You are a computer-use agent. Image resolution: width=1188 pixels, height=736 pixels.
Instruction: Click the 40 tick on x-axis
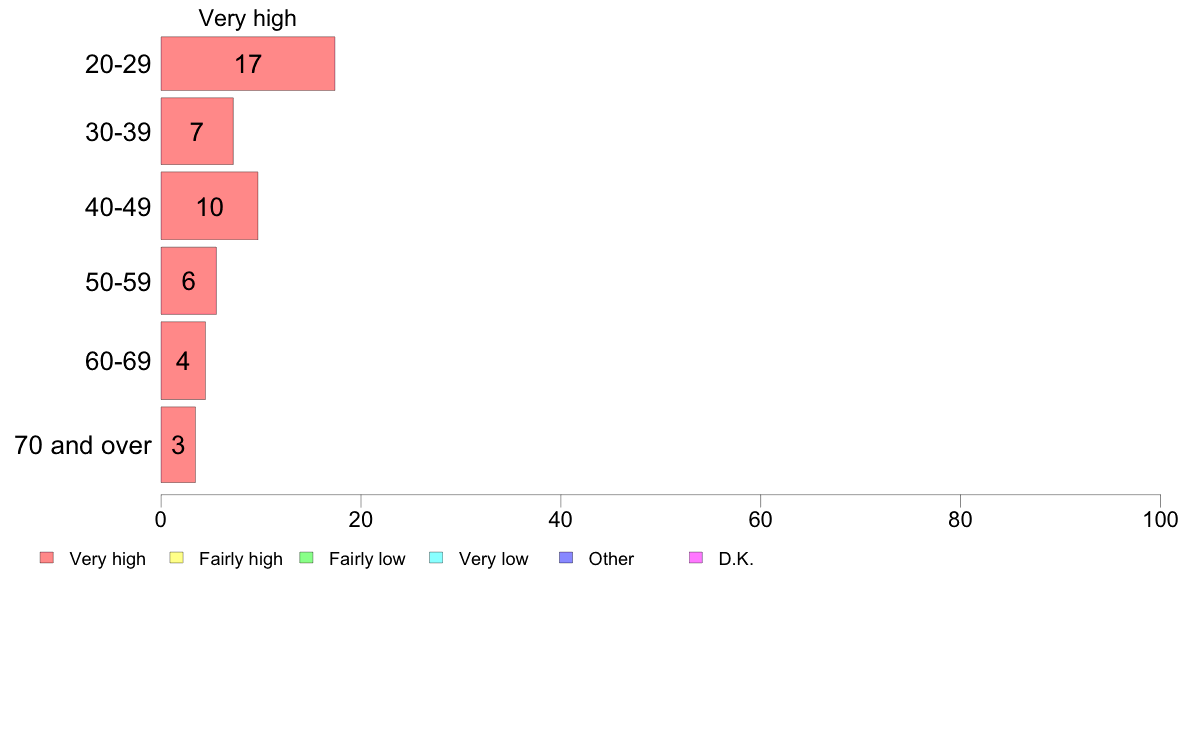561,519
